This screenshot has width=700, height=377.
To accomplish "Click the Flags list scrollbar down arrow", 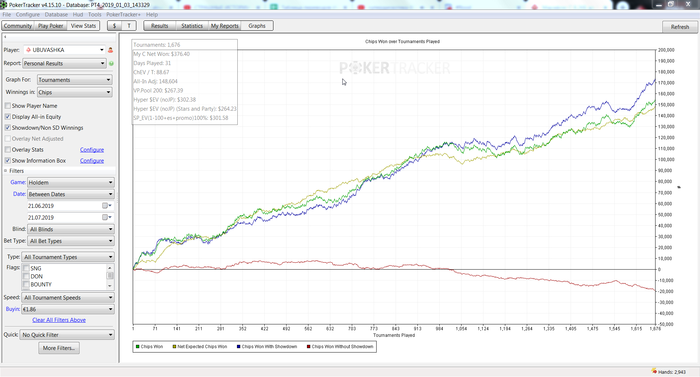I will 110,285.
